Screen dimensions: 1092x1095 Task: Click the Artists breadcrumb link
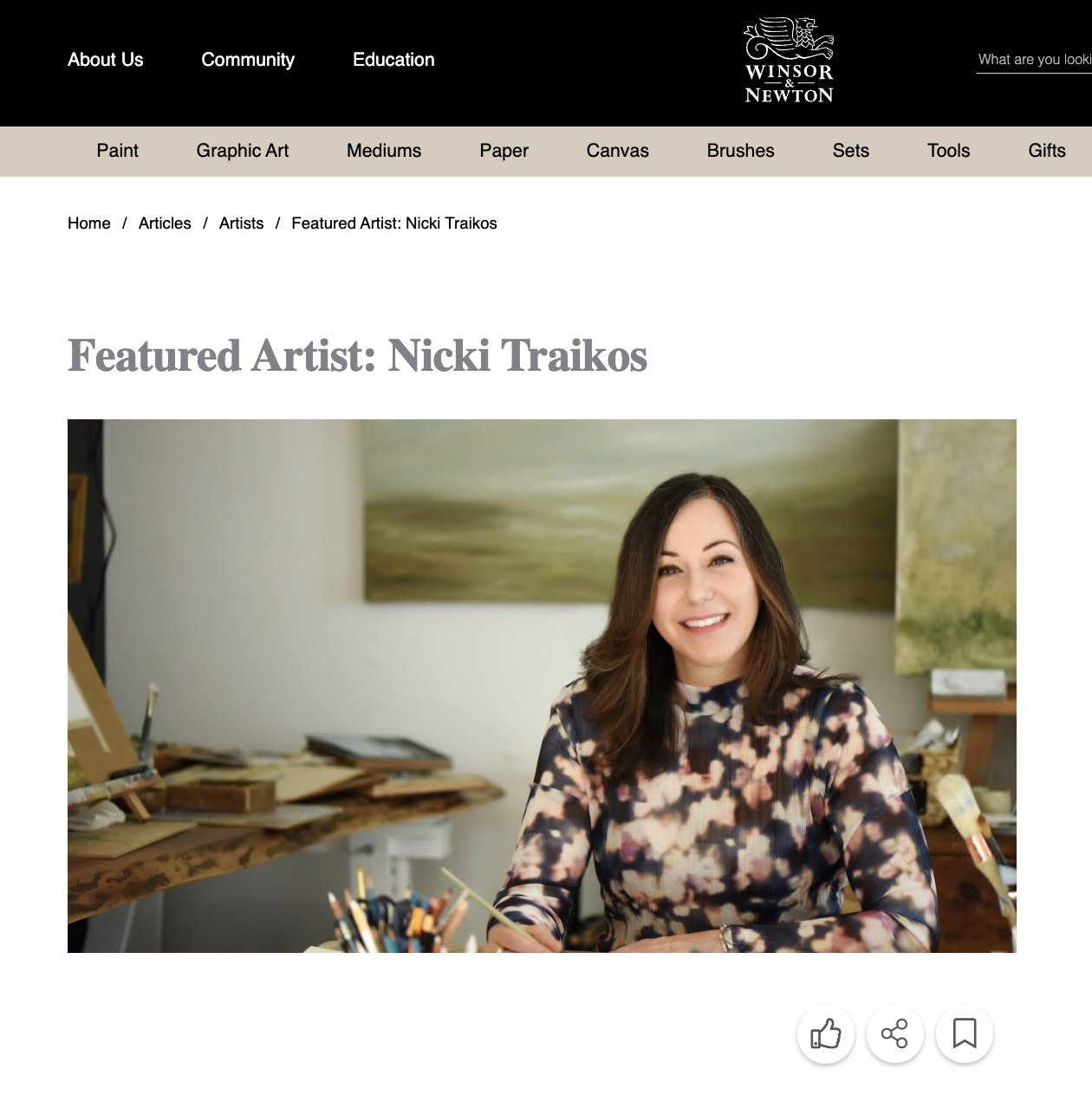[x=241, y=224]
